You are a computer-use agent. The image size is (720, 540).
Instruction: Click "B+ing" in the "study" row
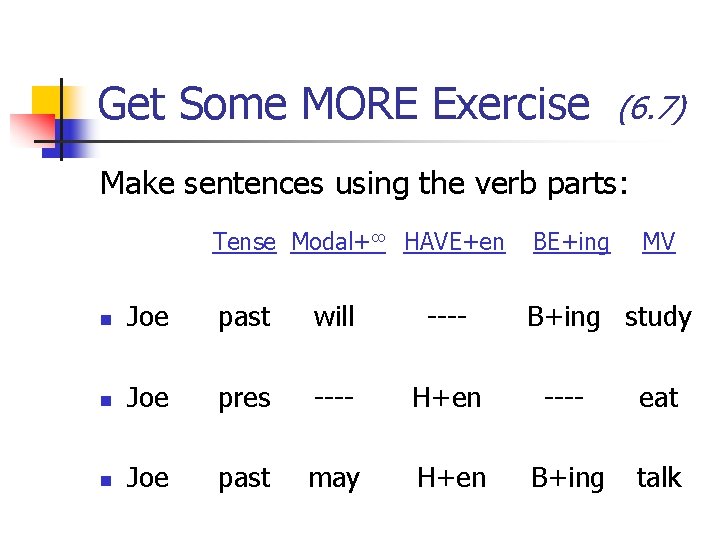point(564,317)
